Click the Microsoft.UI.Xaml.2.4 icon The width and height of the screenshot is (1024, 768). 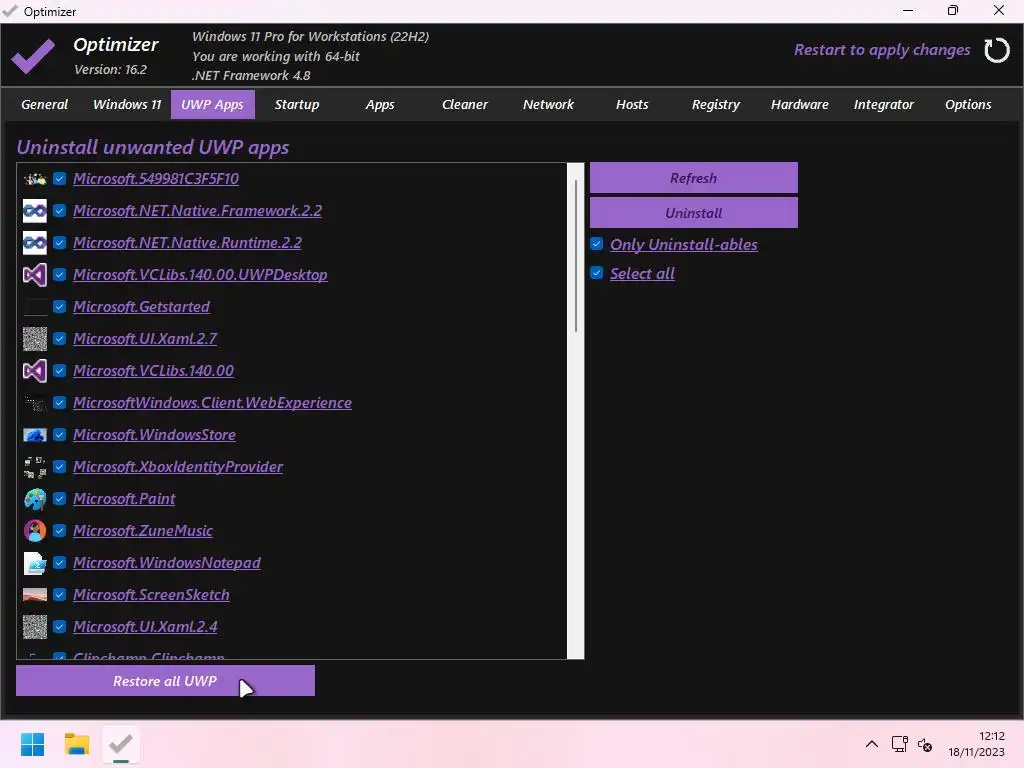(35, 627)
